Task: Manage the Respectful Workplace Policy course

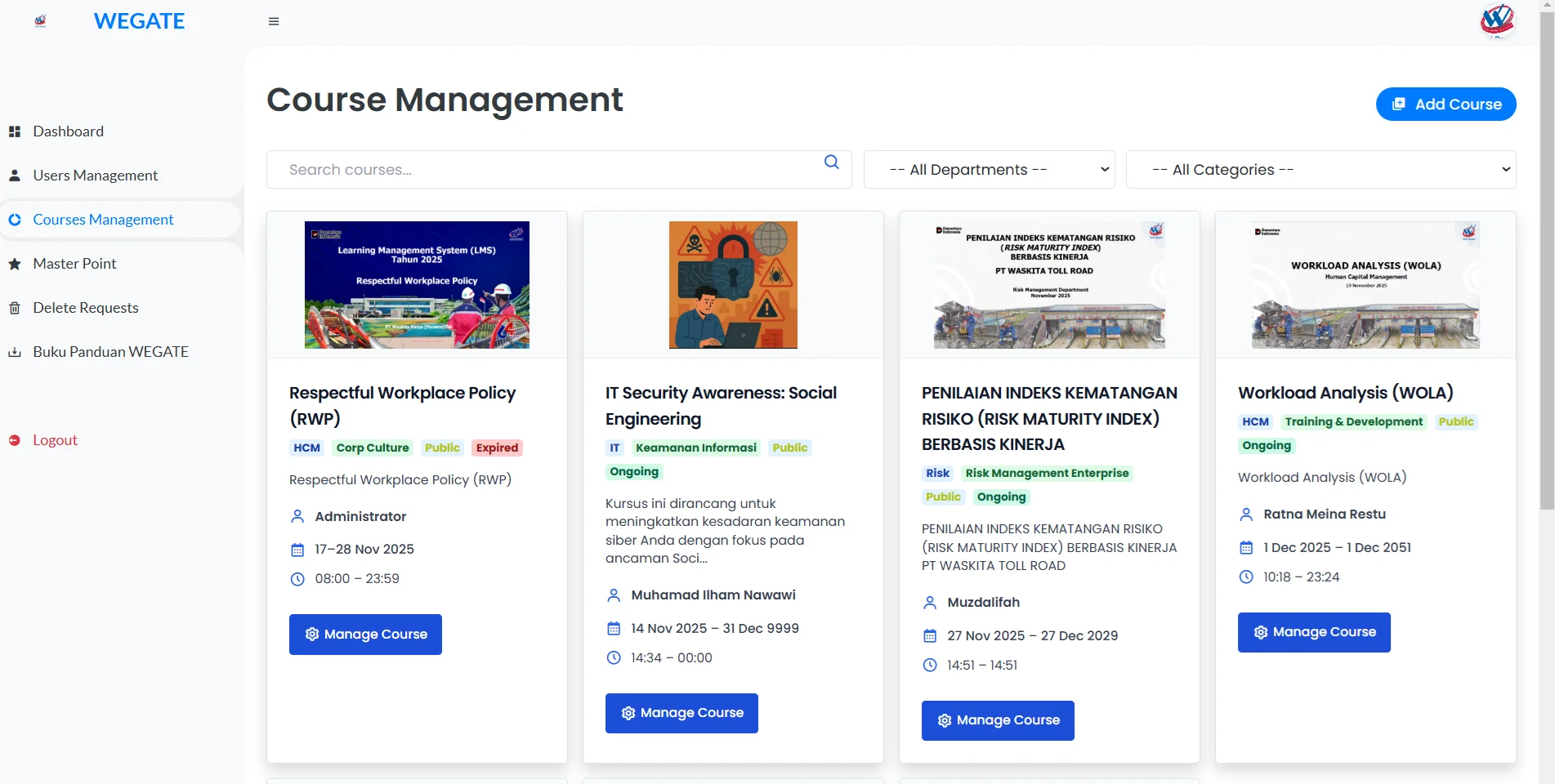Action: tap(365, 635)
